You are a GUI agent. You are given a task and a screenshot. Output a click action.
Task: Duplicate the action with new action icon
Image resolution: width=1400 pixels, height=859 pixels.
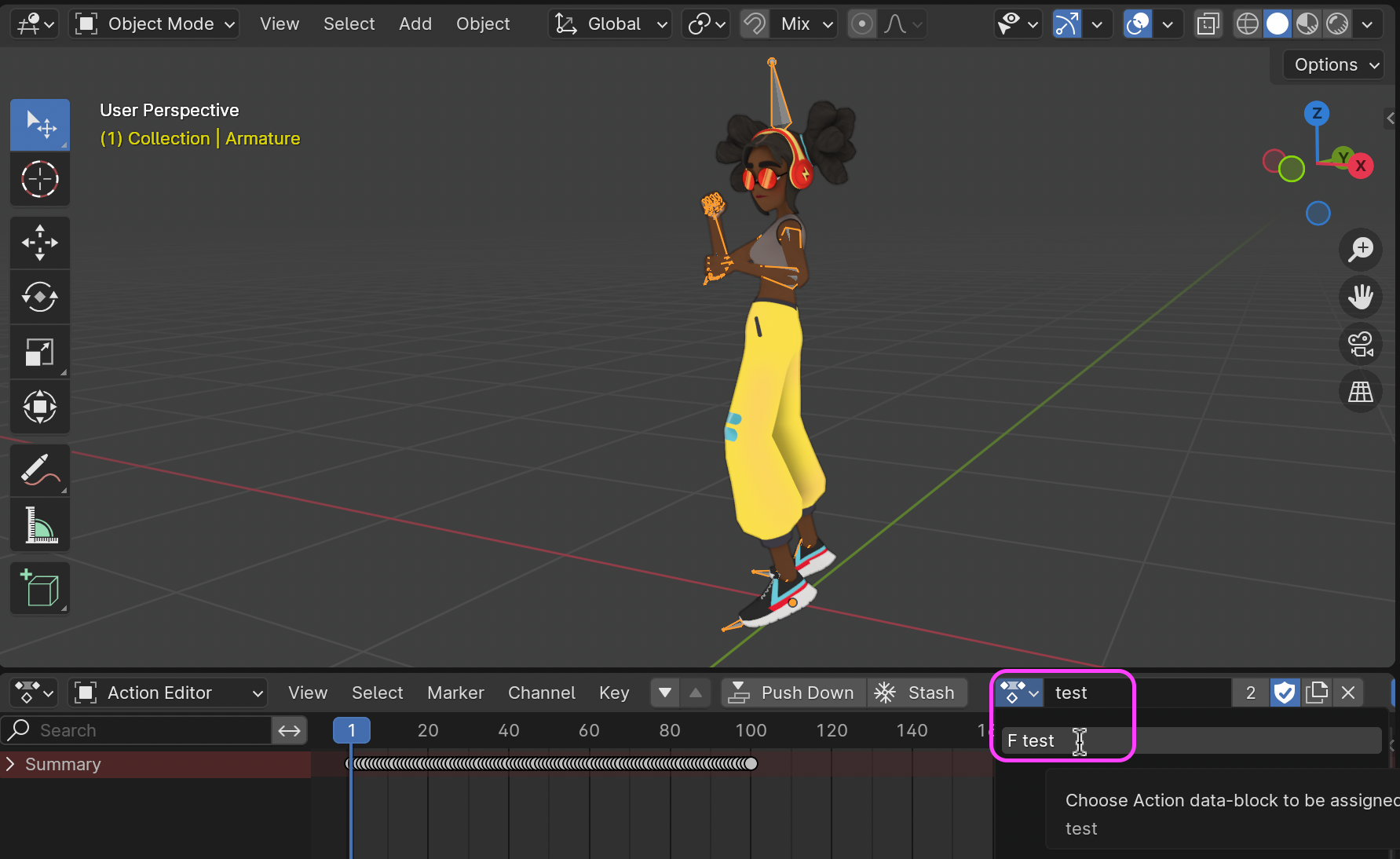tap(1317, 693)
